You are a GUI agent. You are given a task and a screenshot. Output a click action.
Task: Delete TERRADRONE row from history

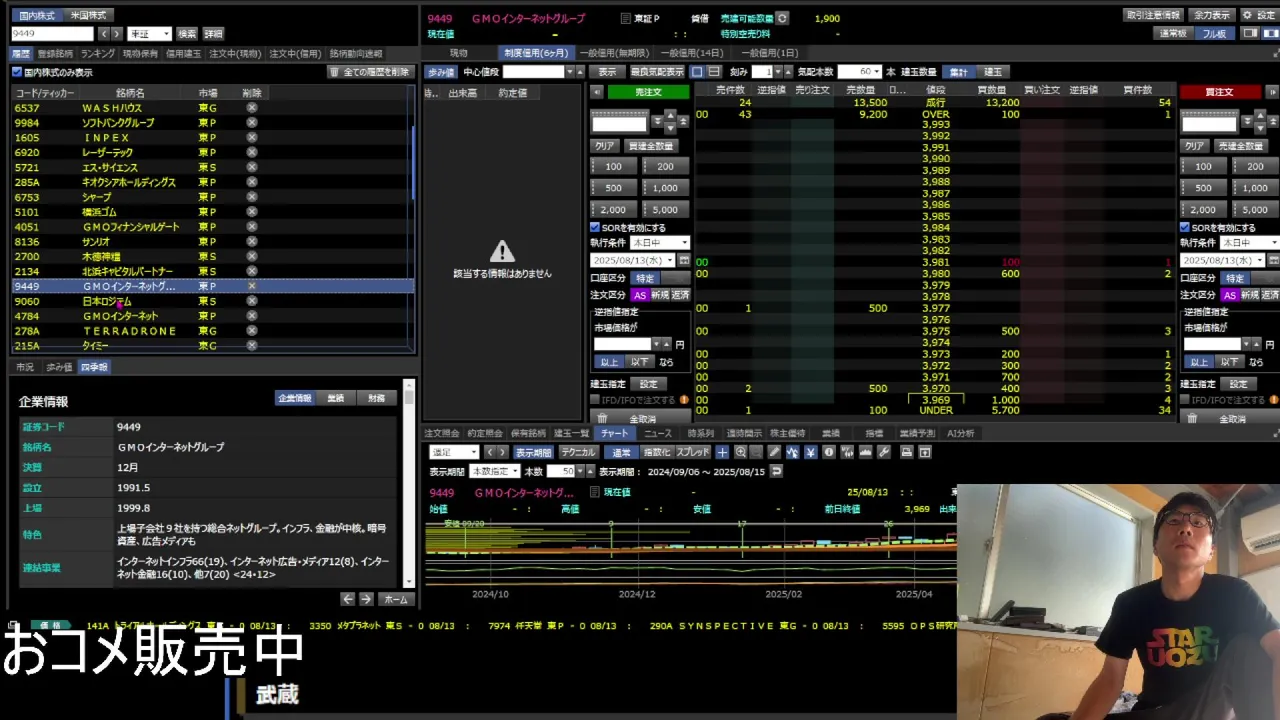251,331
